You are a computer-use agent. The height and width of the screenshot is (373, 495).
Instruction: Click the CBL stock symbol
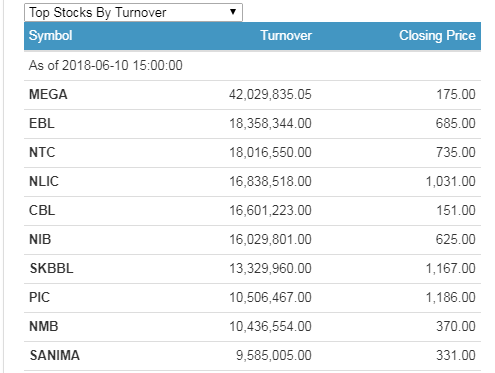42,210
